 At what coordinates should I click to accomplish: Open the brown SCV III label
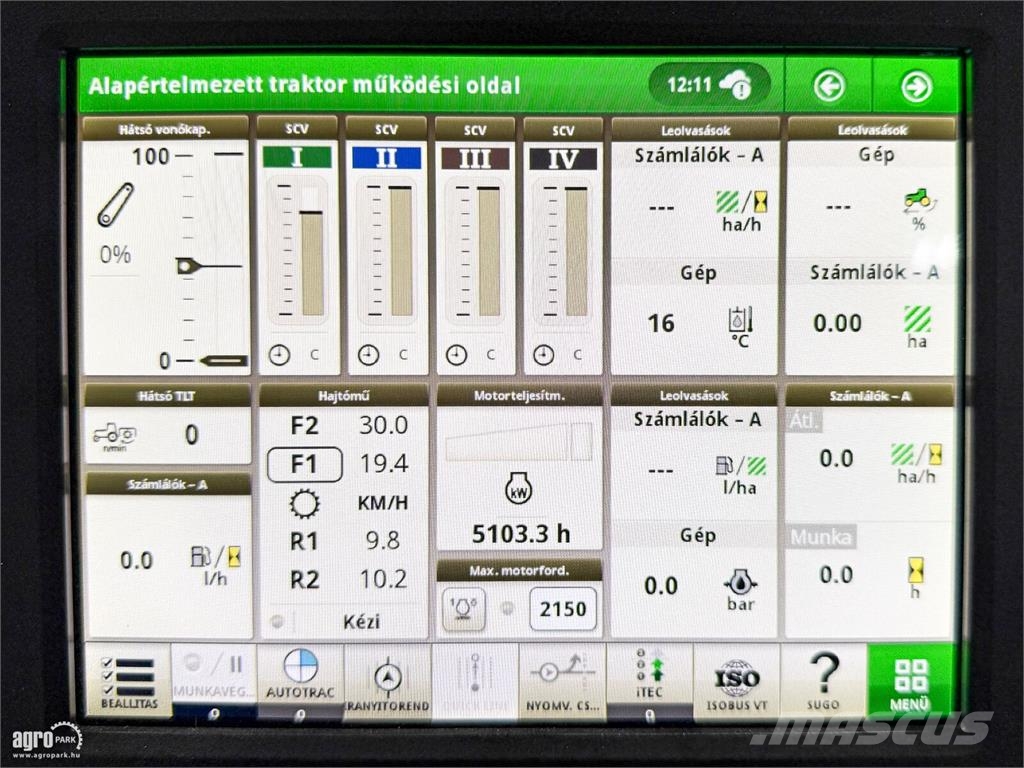click(475, 158)
